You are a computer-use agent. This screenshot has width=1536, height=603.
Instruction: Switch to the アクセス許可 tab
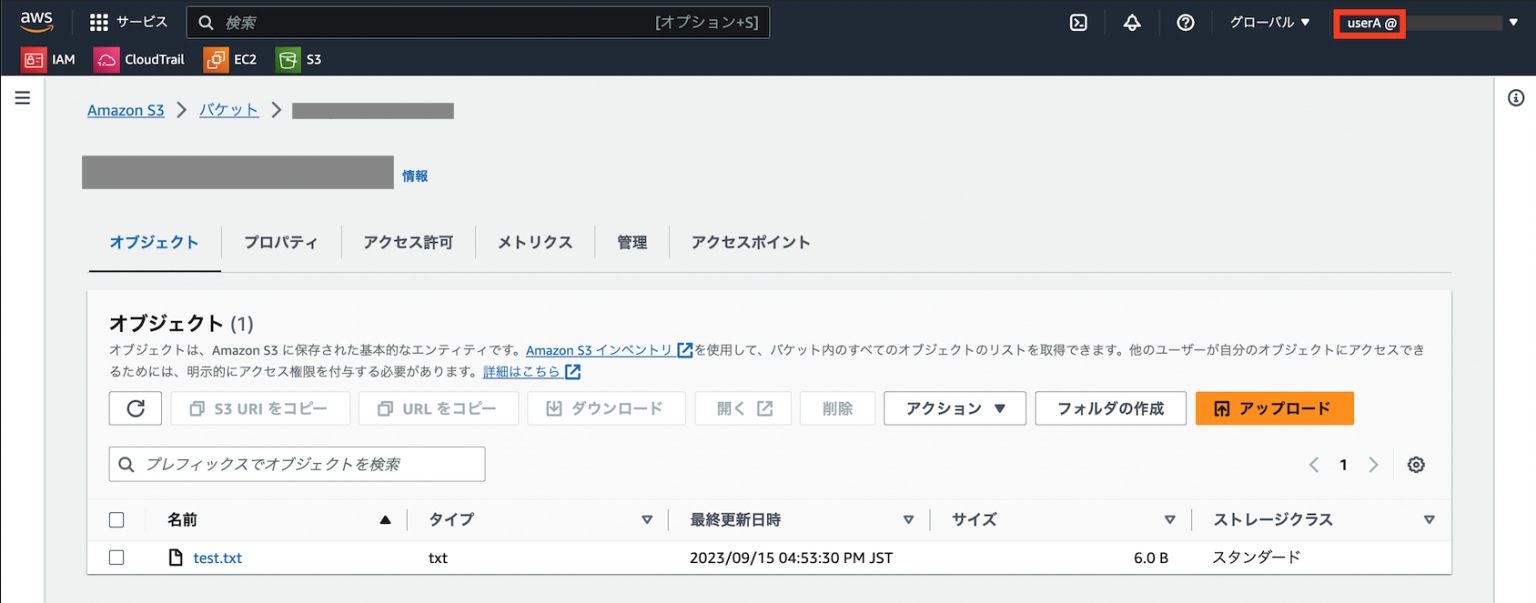tap(408, 242)
